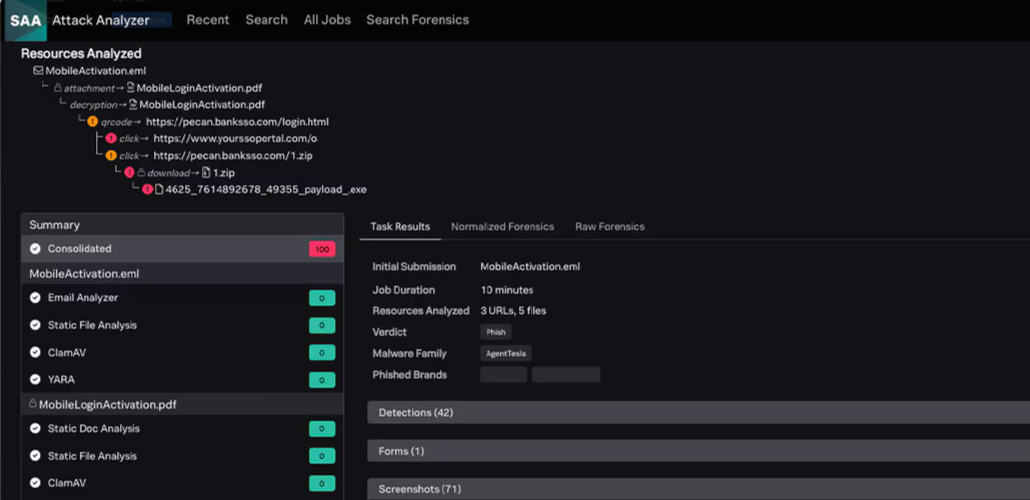1030x500 pixels.
Task: Click checkmark icon beside Email Analyzer
Action: pyautogui.click(x=35, y=298)
